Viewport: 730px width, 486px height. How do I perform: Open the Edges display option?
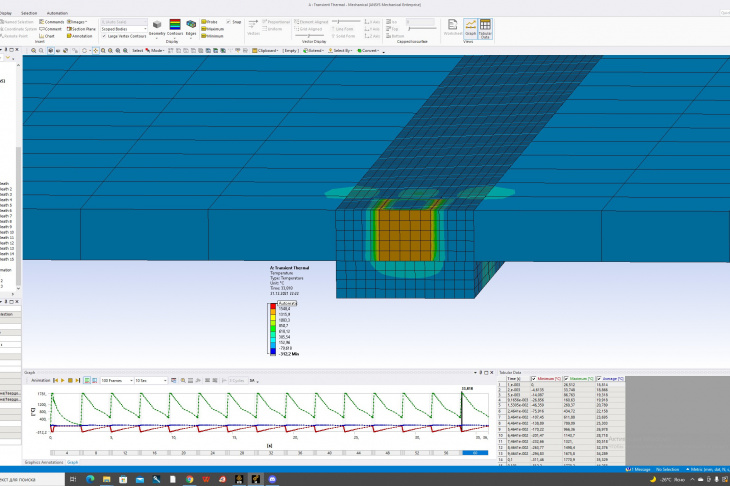point(191,27)
